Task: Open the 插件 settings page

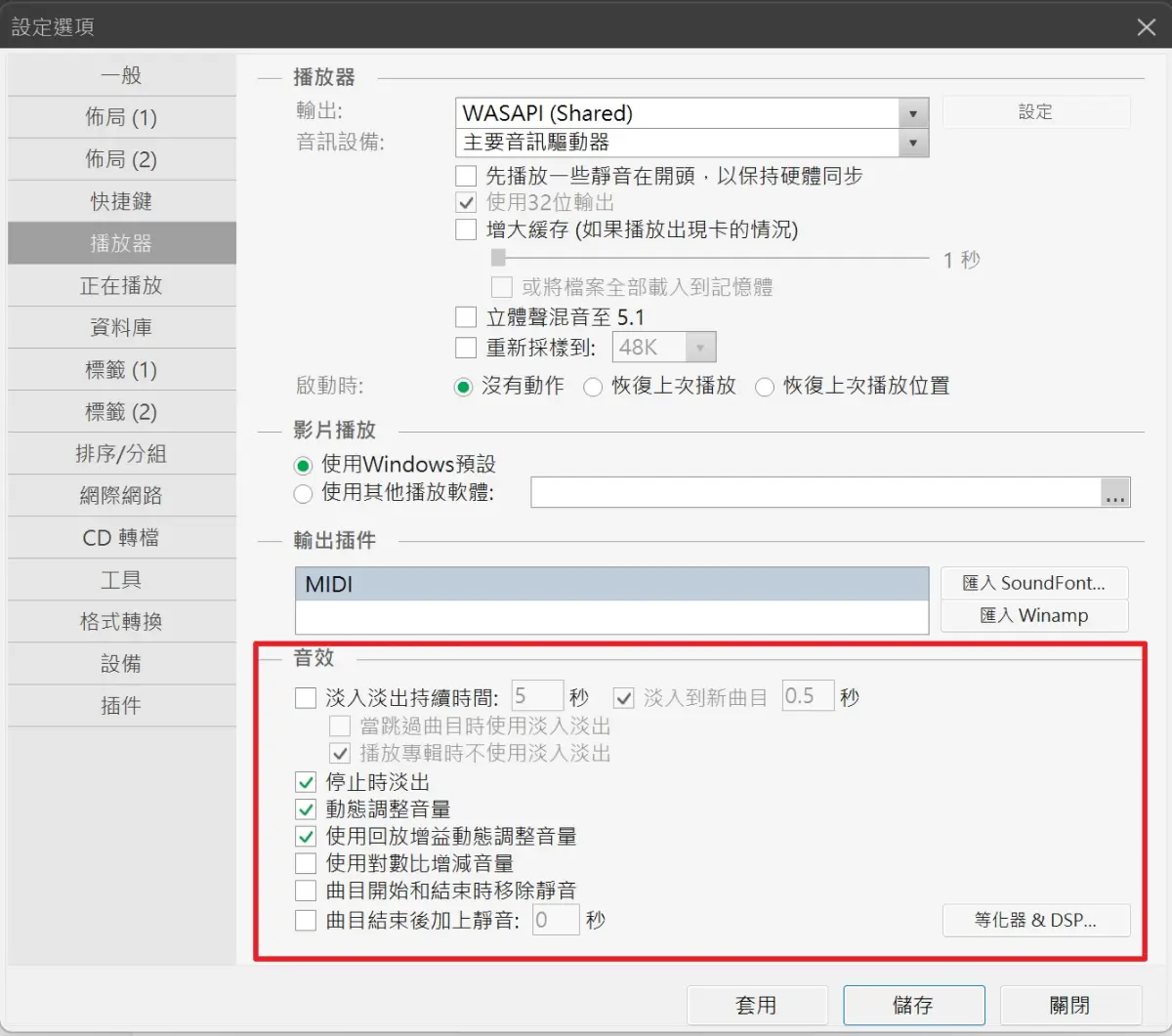Action: pos(122,705)
